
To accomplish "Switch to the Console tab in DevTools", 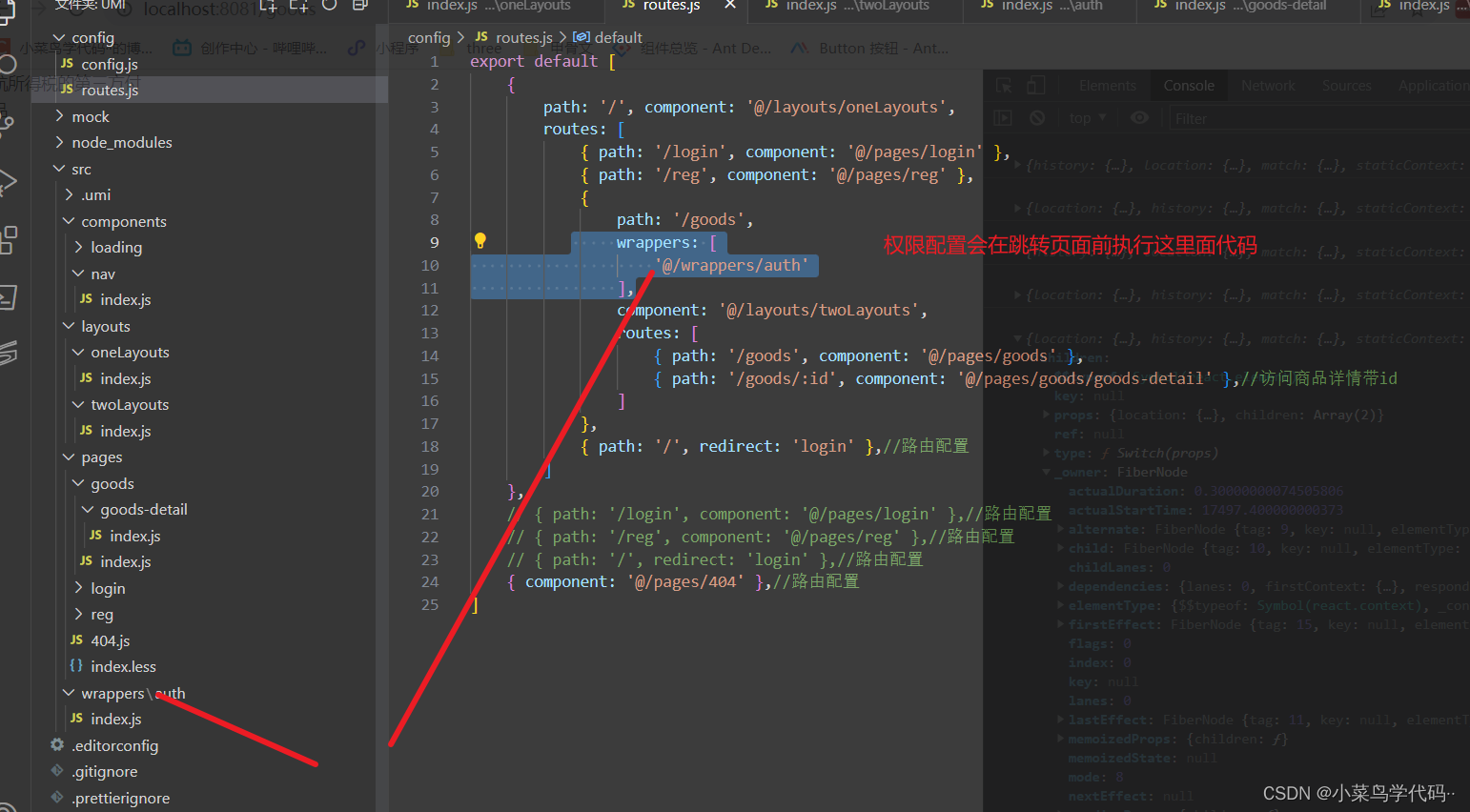I will pyautogui.click(x=1189, y=86).
